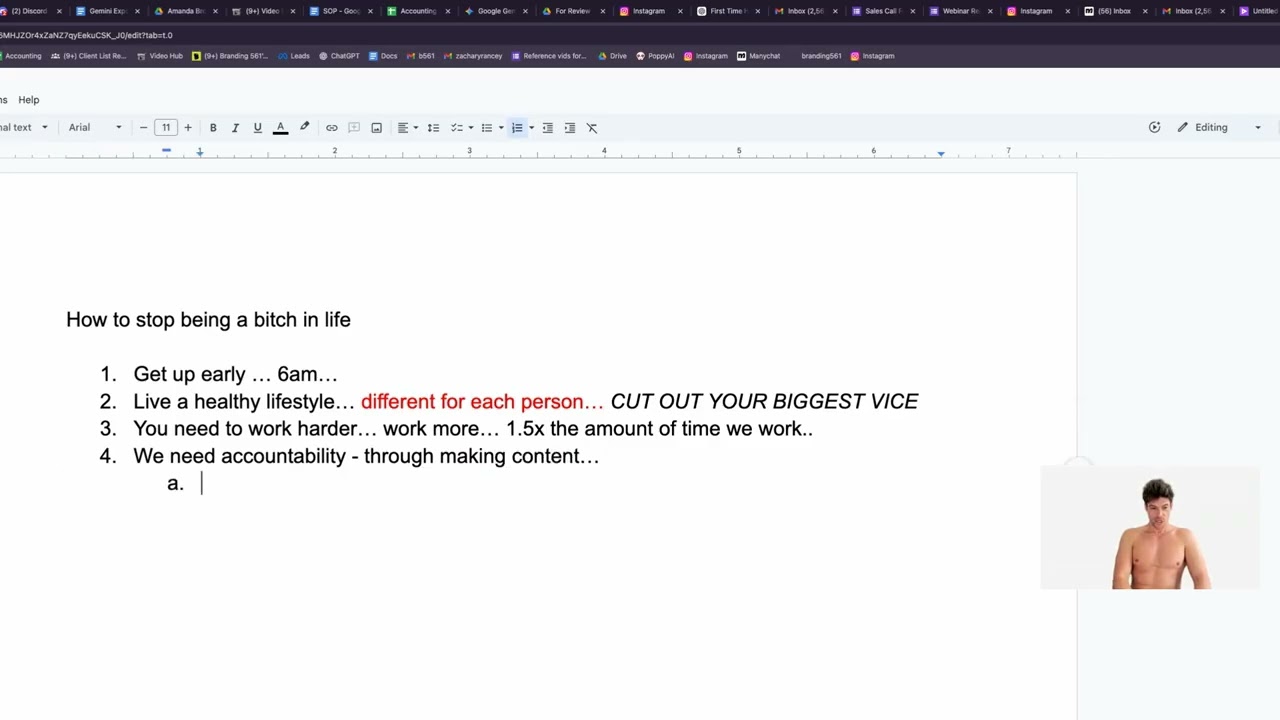Toggle italic formatting
1280x720 pixels.
[235, 127]
